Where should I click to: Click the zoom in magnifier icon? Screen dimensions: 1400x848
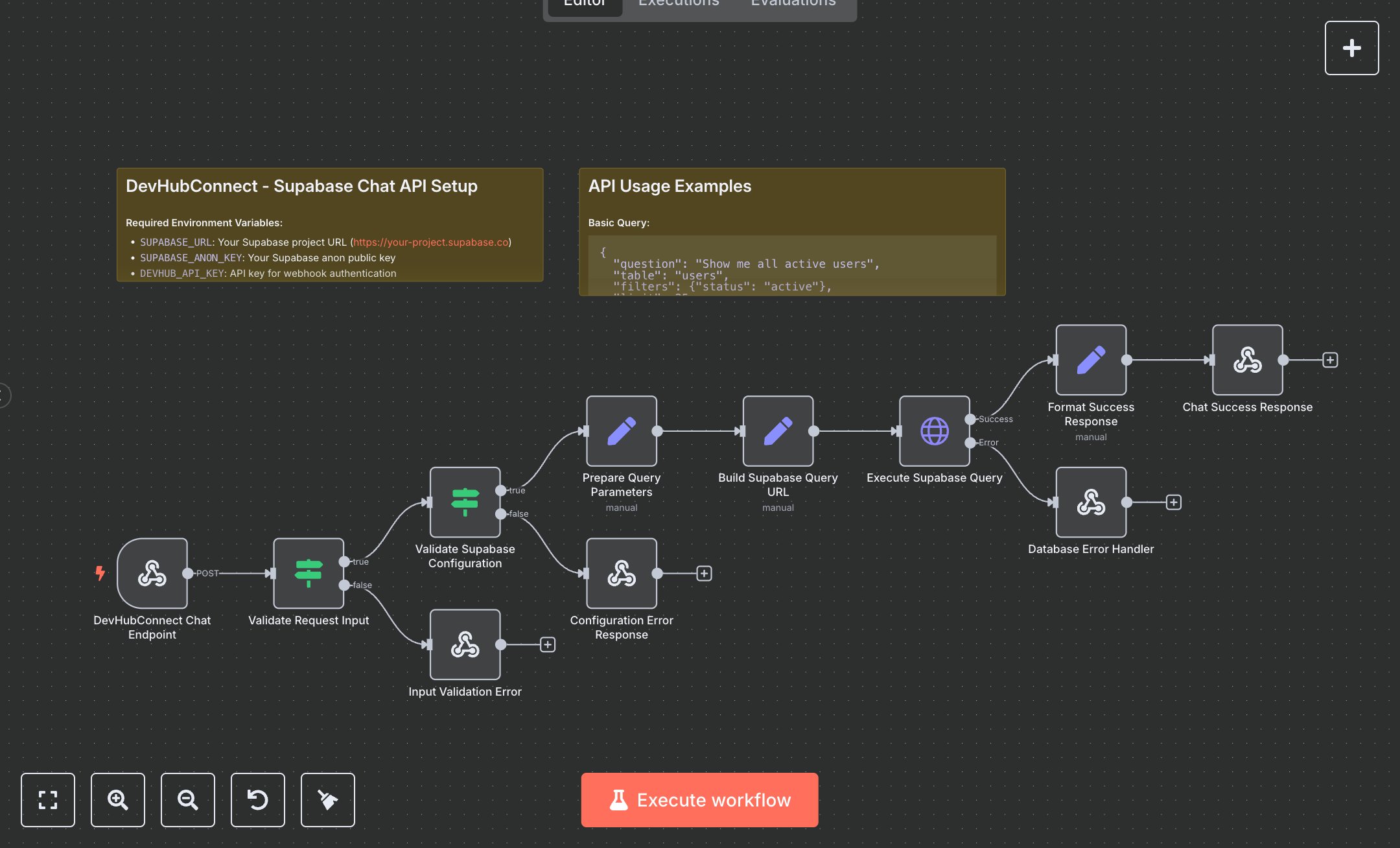[117, 800]
